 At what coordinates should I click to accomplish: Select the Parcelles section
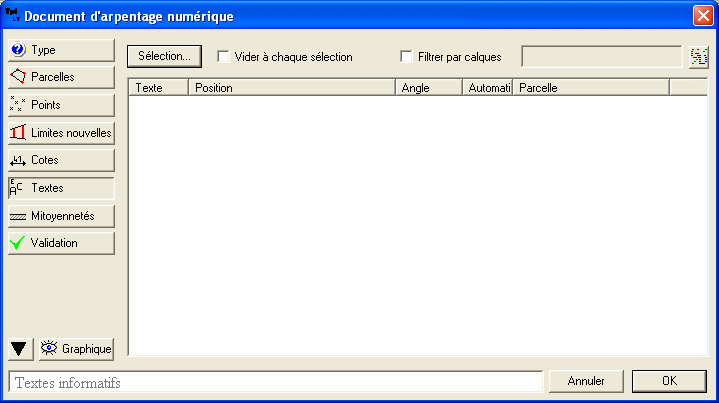[61, 77]
